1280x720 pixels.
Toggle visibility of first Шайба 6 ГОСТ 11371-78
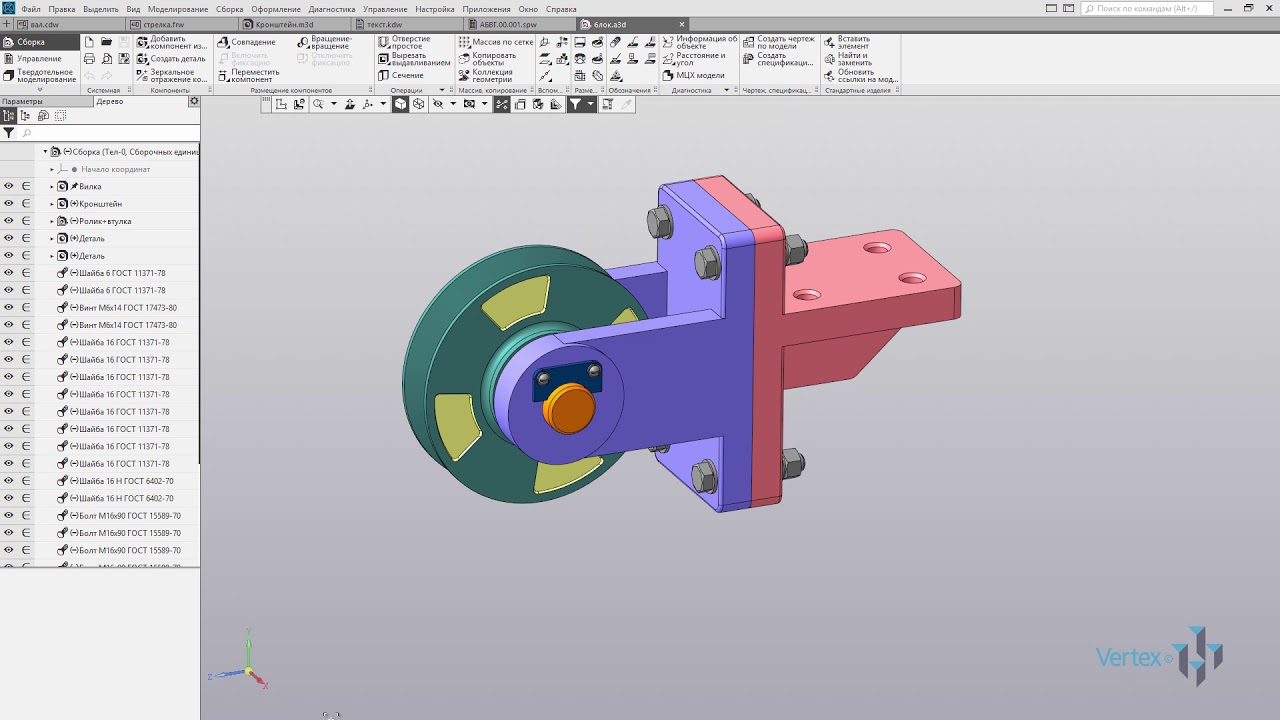click(8, 273)
